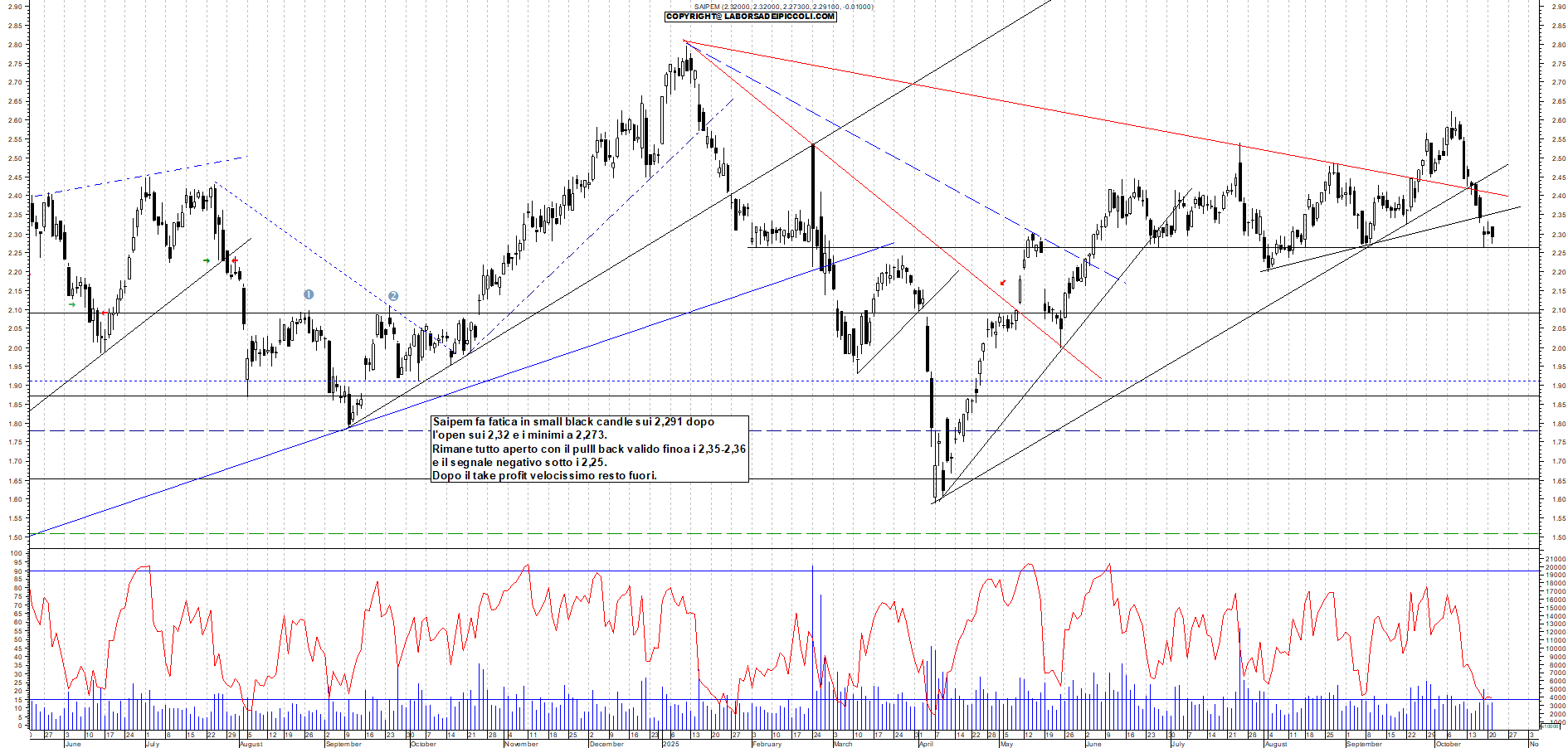
Task: Click the December label on the time axis
Action: click(606, 744)
